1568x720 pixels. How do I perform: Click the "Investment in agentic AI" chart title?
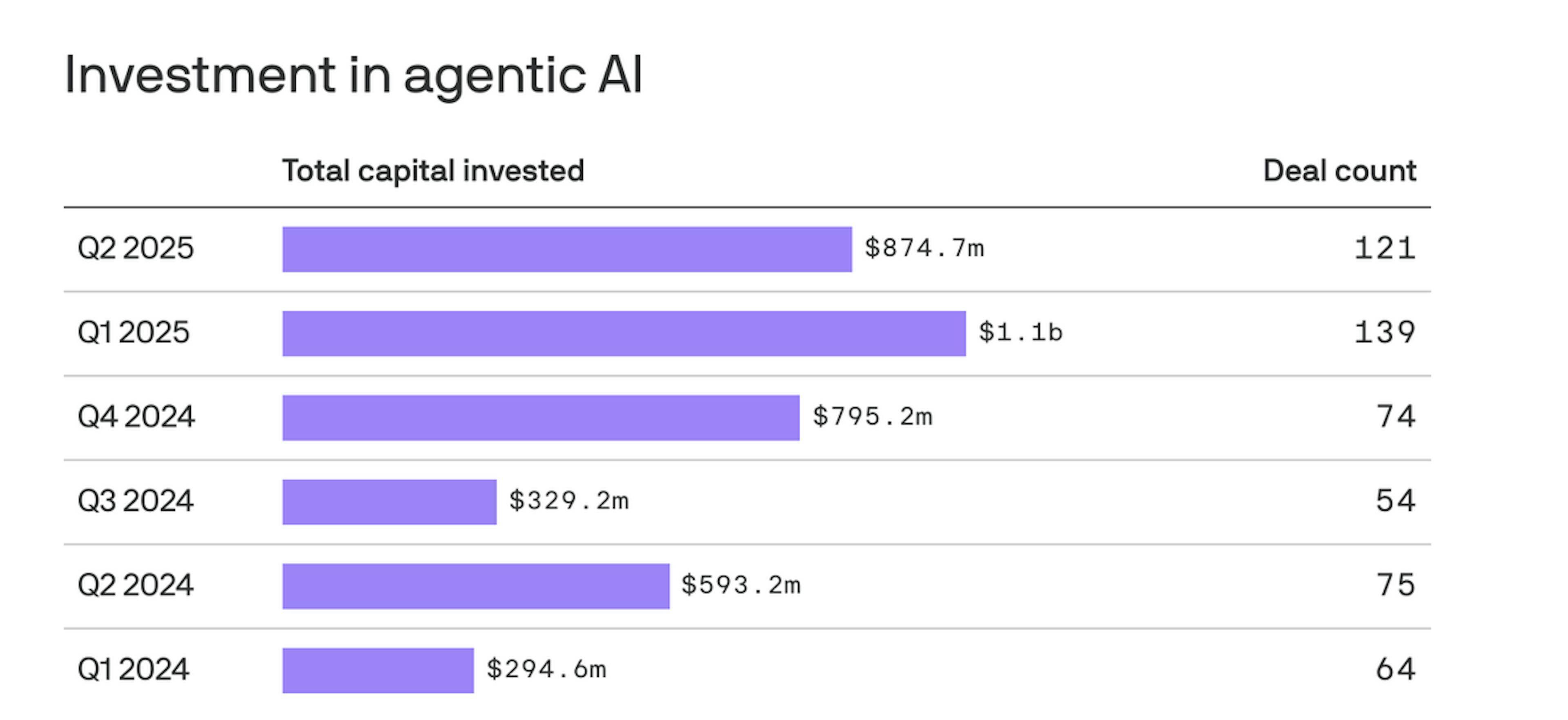(353, 76)
